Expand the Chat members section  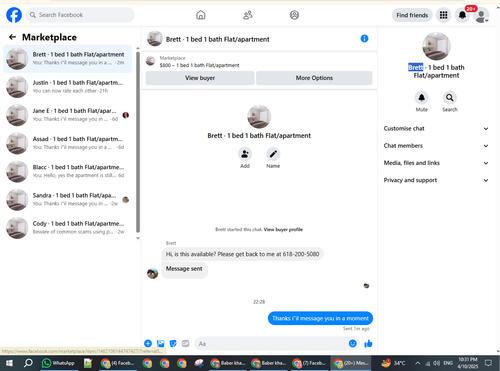click(x=436, y=146)
